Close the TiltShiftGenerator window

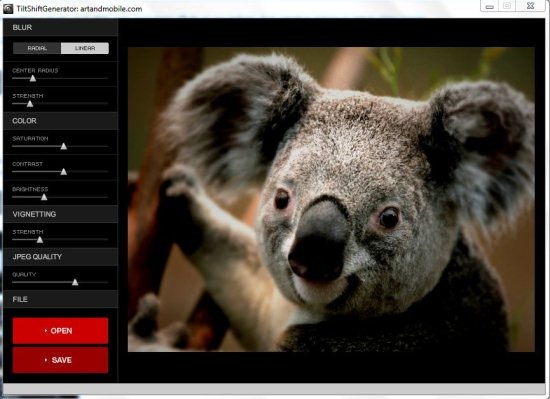(530, 6)
